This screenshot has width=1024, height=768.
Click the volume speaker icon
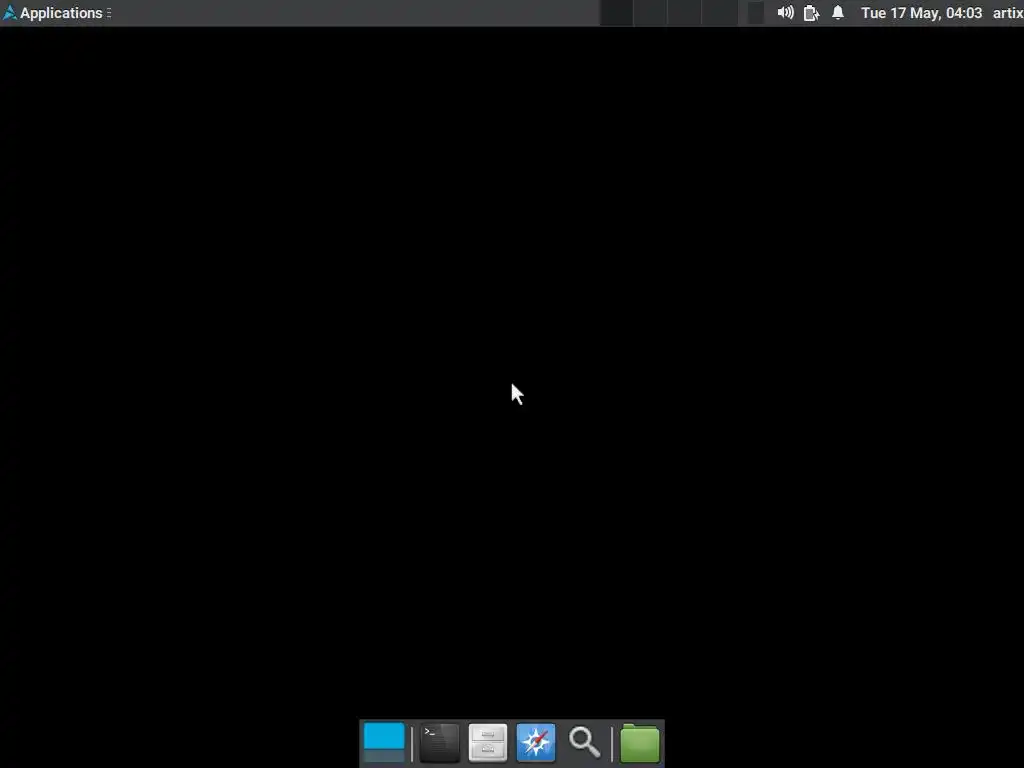click(786, 13)
